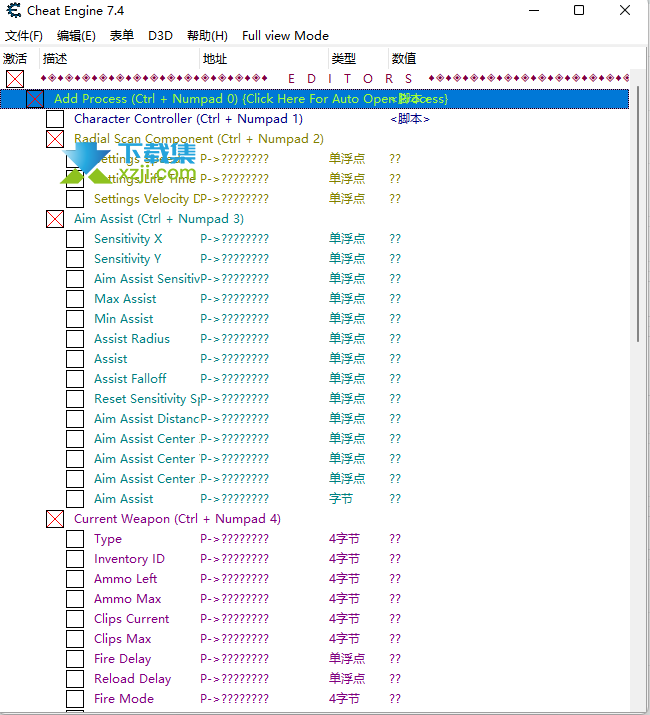Select the Aim Assist Distance description text
The height and width of the screenshot is (715, 650).
(x=147, y=419)
